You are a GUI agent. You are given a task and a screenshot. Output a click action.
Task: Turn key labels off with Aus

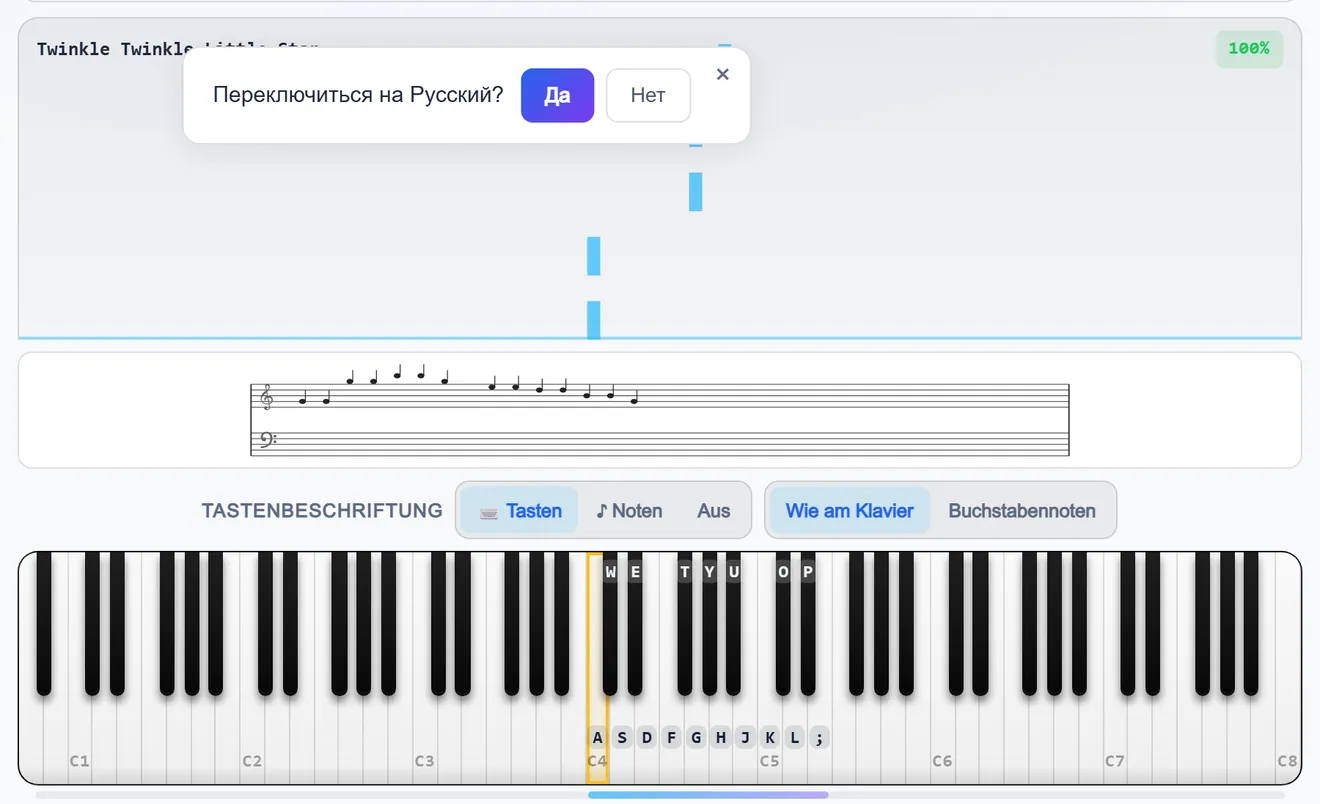[x=714, y=510]
